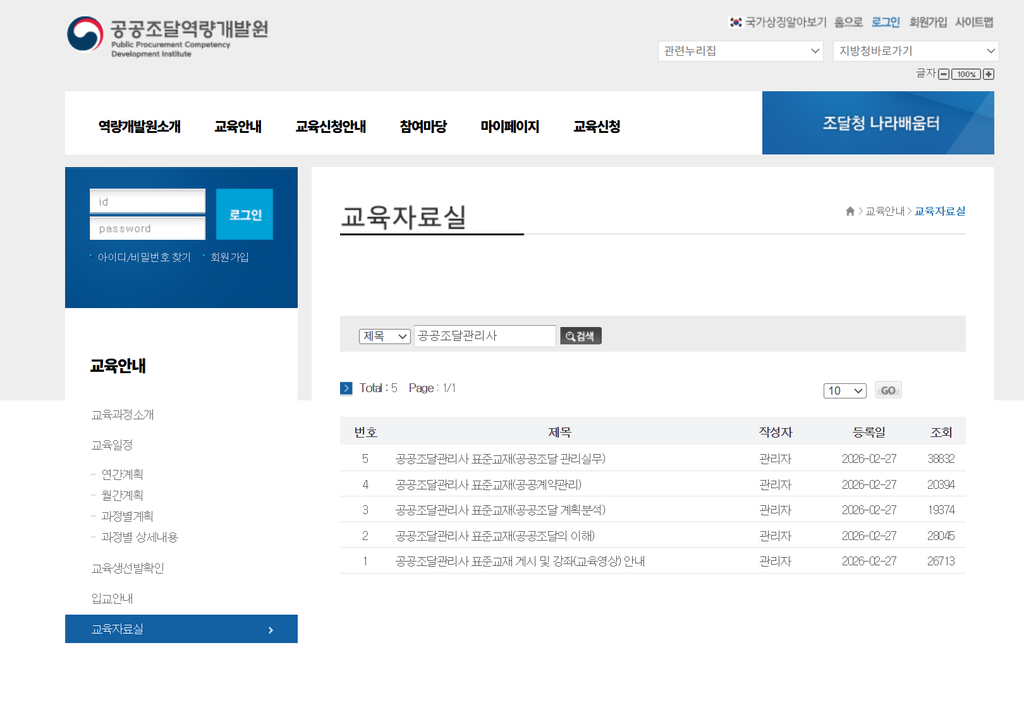
Task: Open 교육과정소개 in sidebar
Action: coord(122,415)
